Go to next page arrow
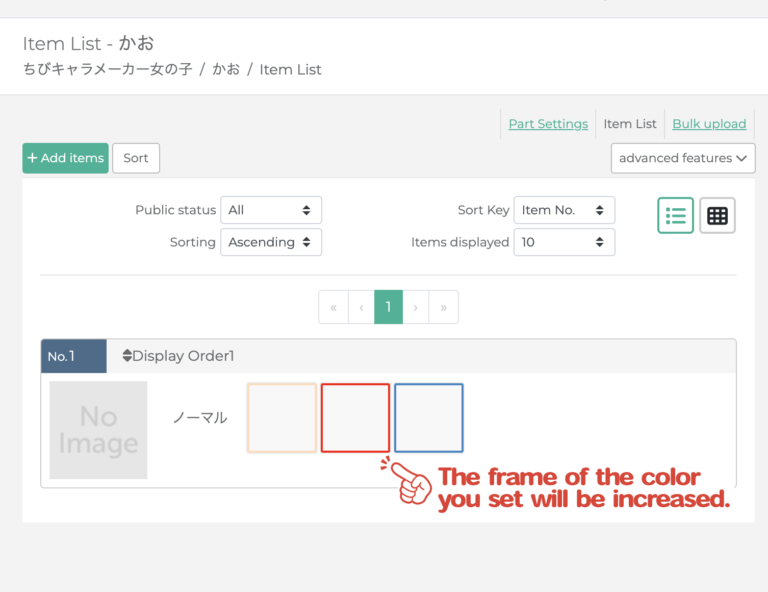 pyautogui.click(x=416, y=307)
